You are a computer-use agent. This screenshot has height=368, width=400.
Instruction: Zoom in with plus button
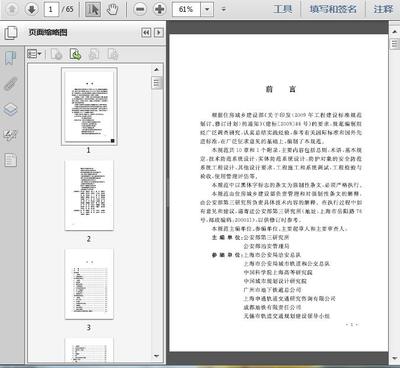tap(160, 9)
